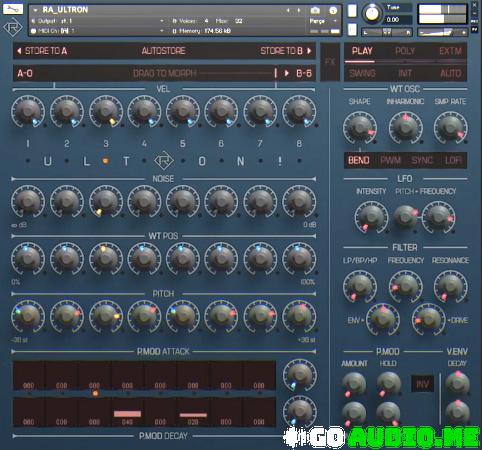This screenshot has width=482, height=450.
Task: Toggle the step 1 dot left of U
Action: point(28,161)
